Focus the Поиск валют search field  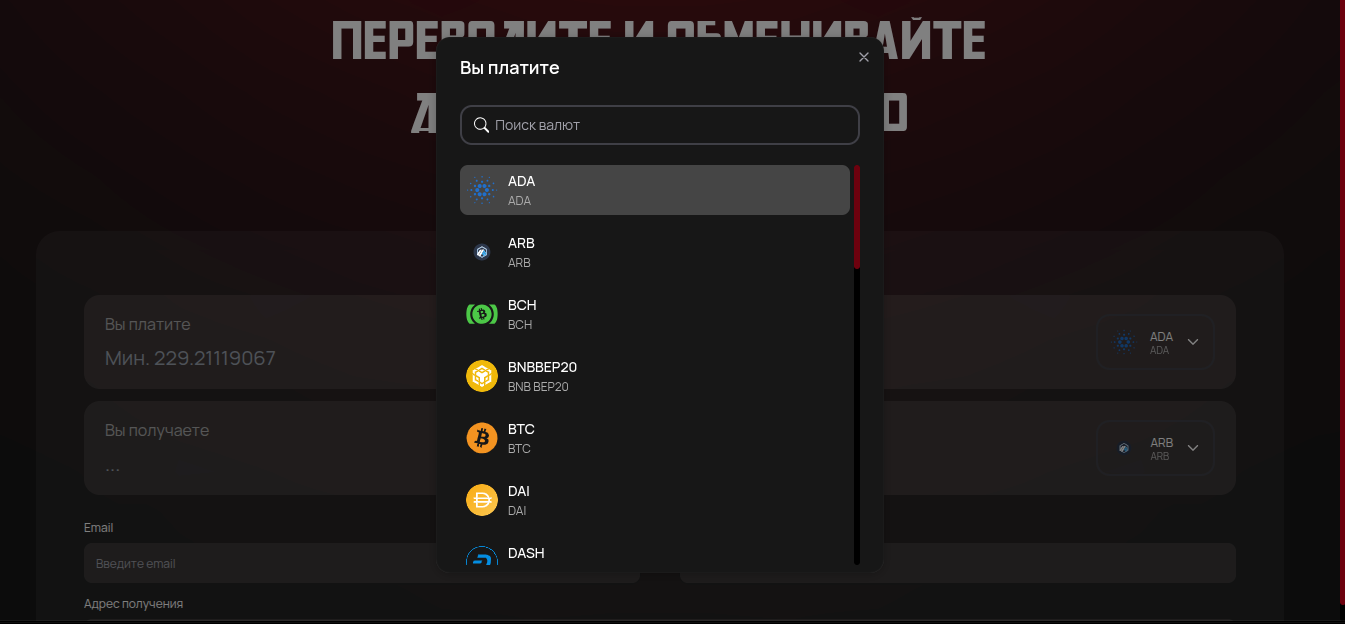point(660,125)
